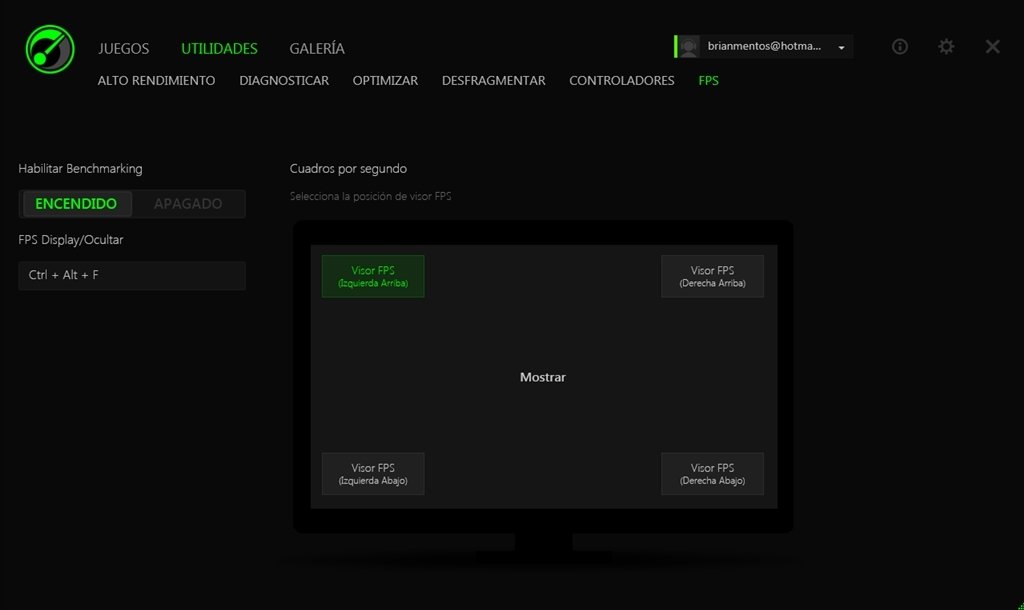Turn benchmarking ENCENDIDO

(76, 204)
